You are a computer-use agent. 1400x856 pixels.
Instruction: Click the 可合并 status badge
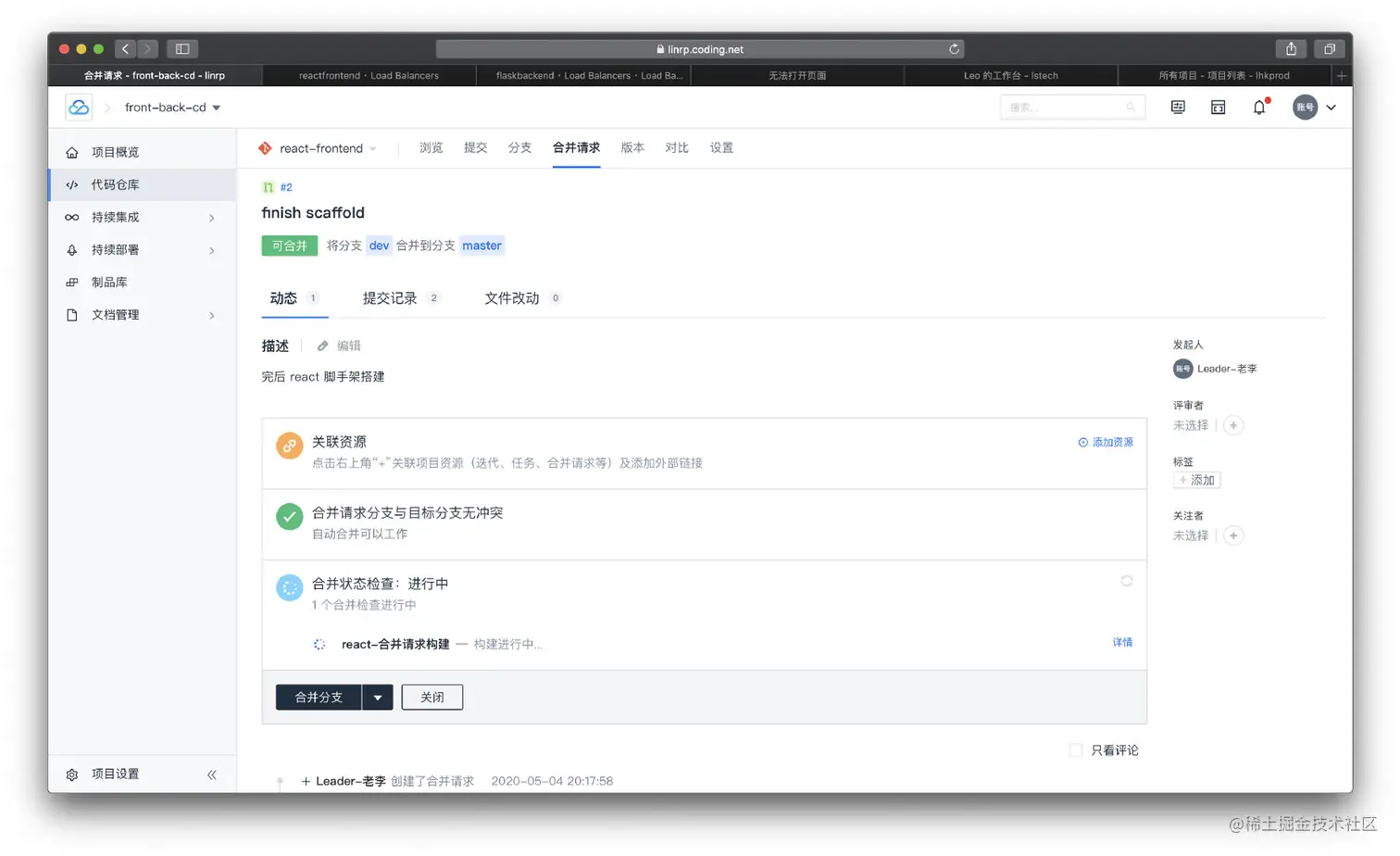click(x=290, y=245)
